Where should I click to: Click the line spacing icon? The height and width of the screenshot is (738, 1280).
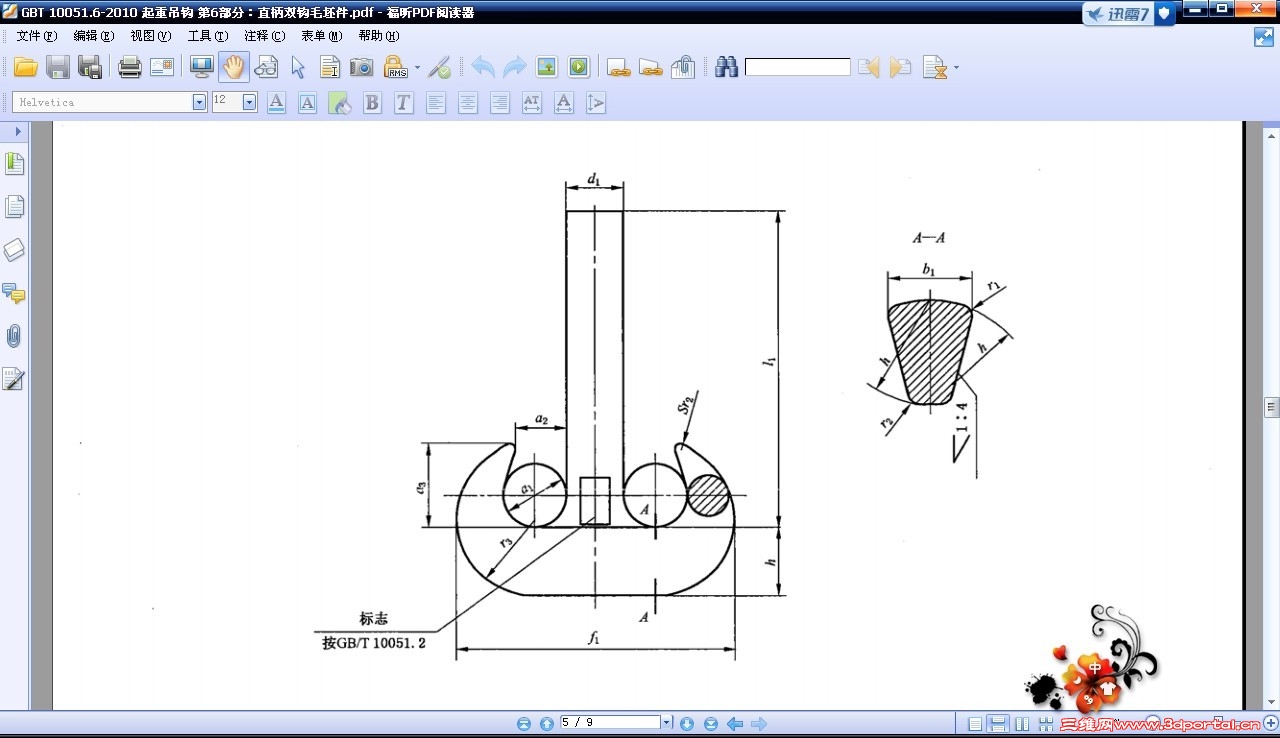(x=596, y=102)
